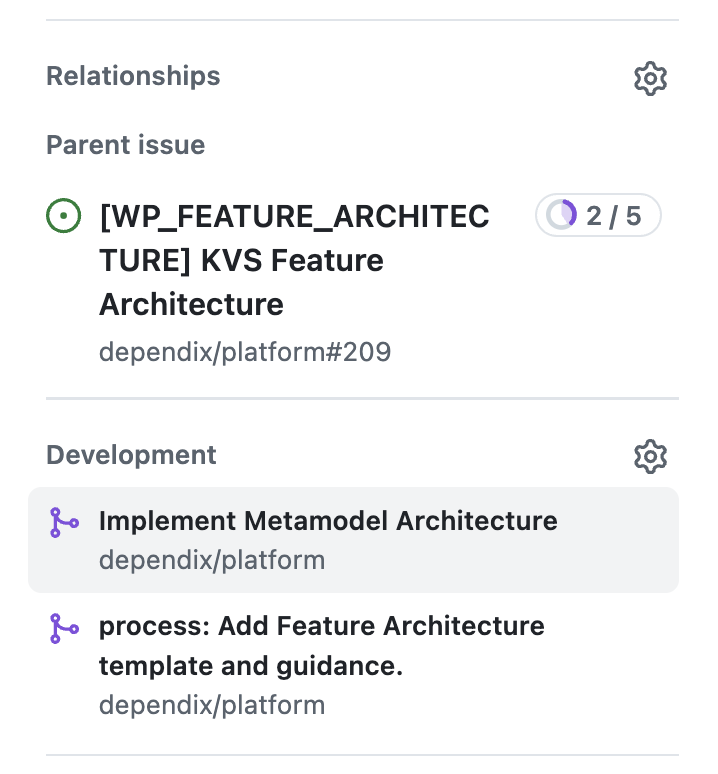
Task: Click the Parent issue label
Action: point(125,145)
